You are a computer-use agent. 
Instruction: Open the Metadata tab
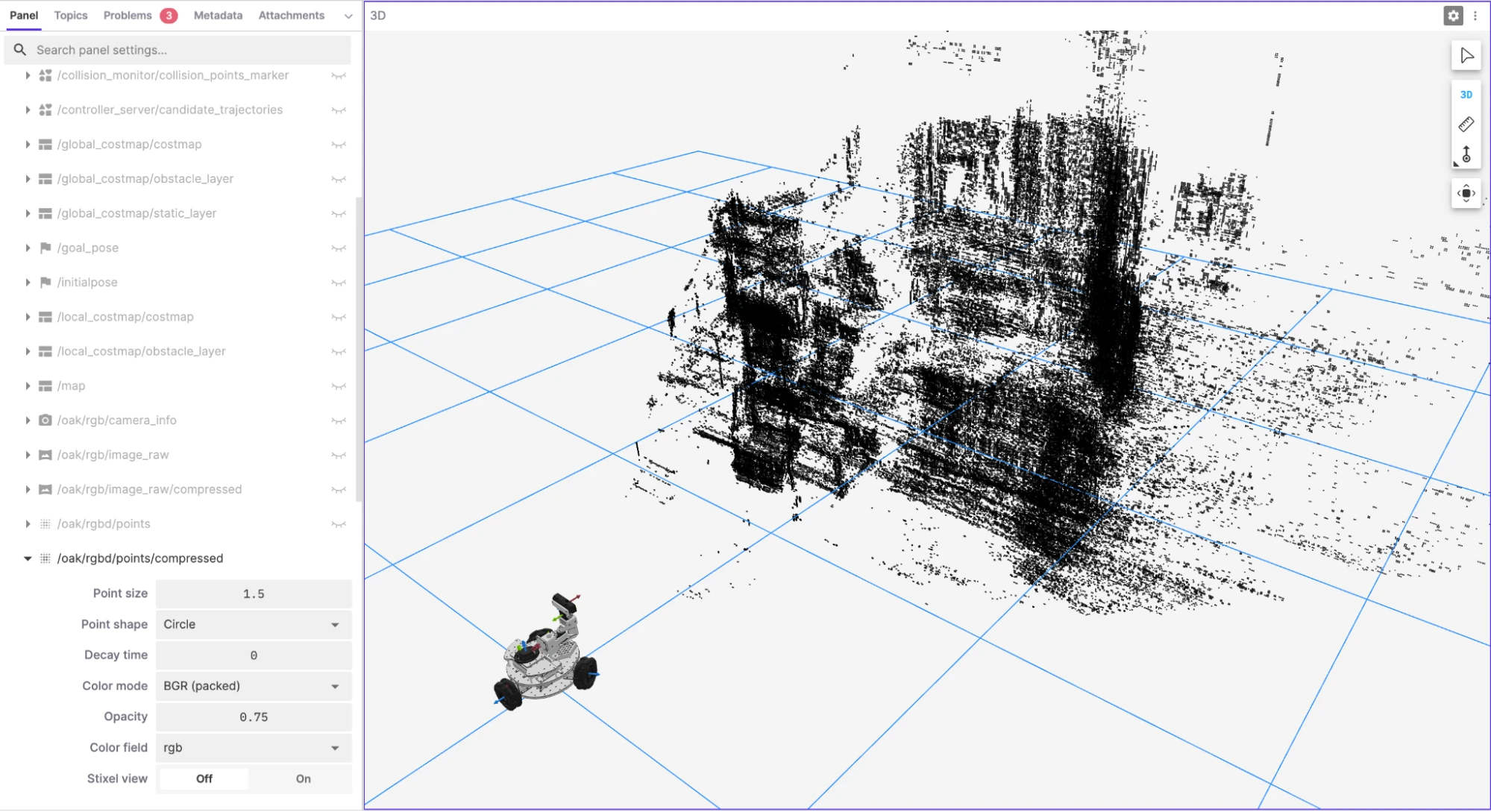218,15
